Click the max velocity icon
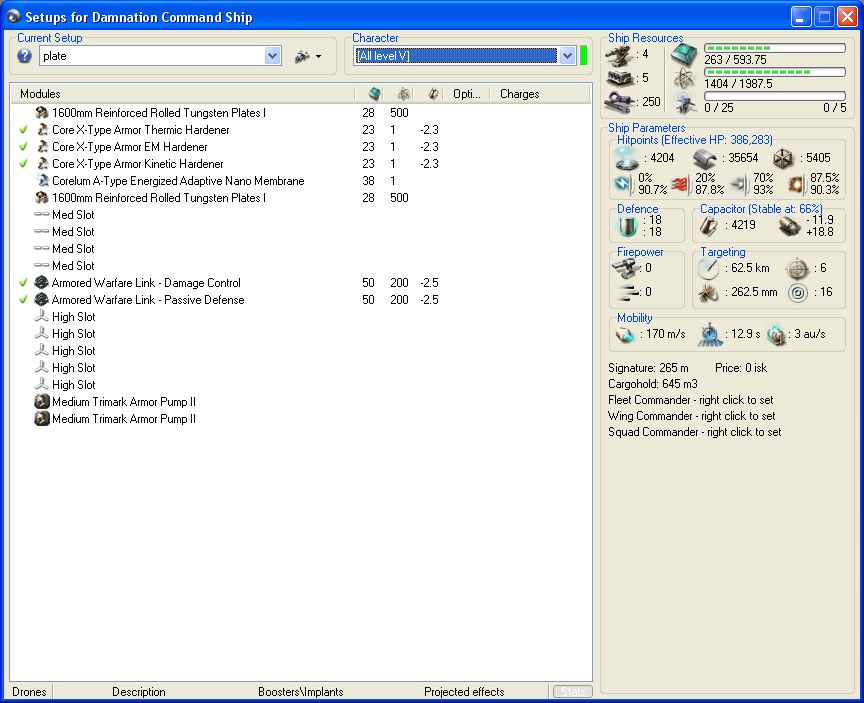The width and height of the screenshot is (864, 703). coord(625,334)
